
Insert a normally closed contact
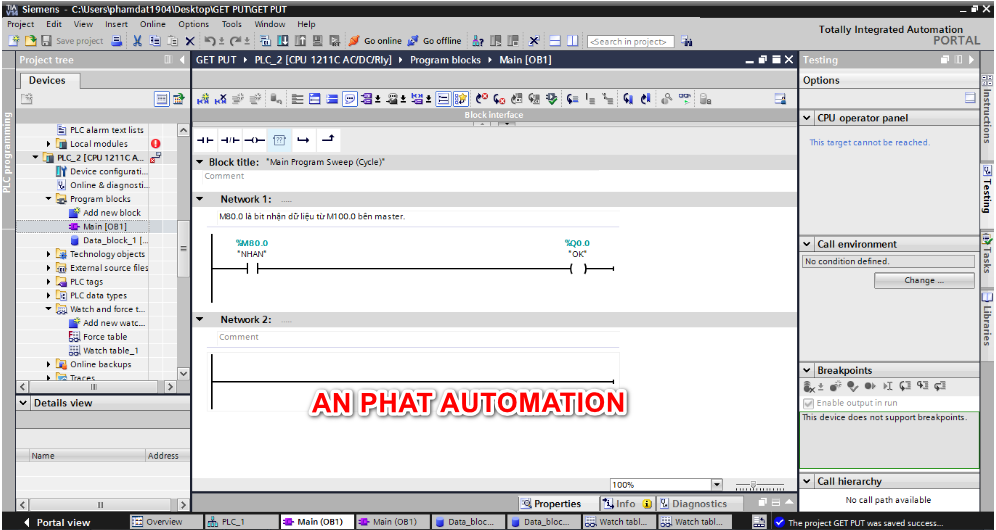pos(230,140)
